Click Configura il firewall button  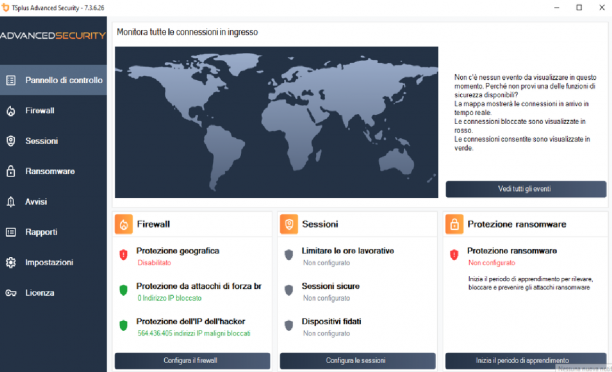(192, 361)
